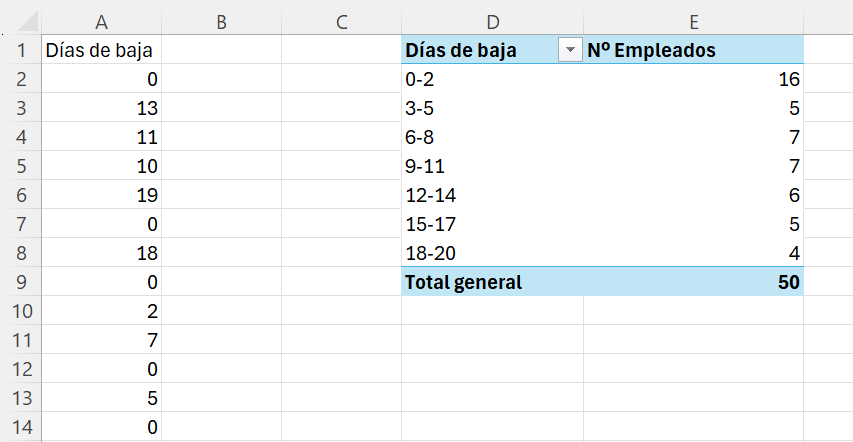Click cell with value 13 in column A
Viewport: 853px width, 442px height.
coord(100,109)
